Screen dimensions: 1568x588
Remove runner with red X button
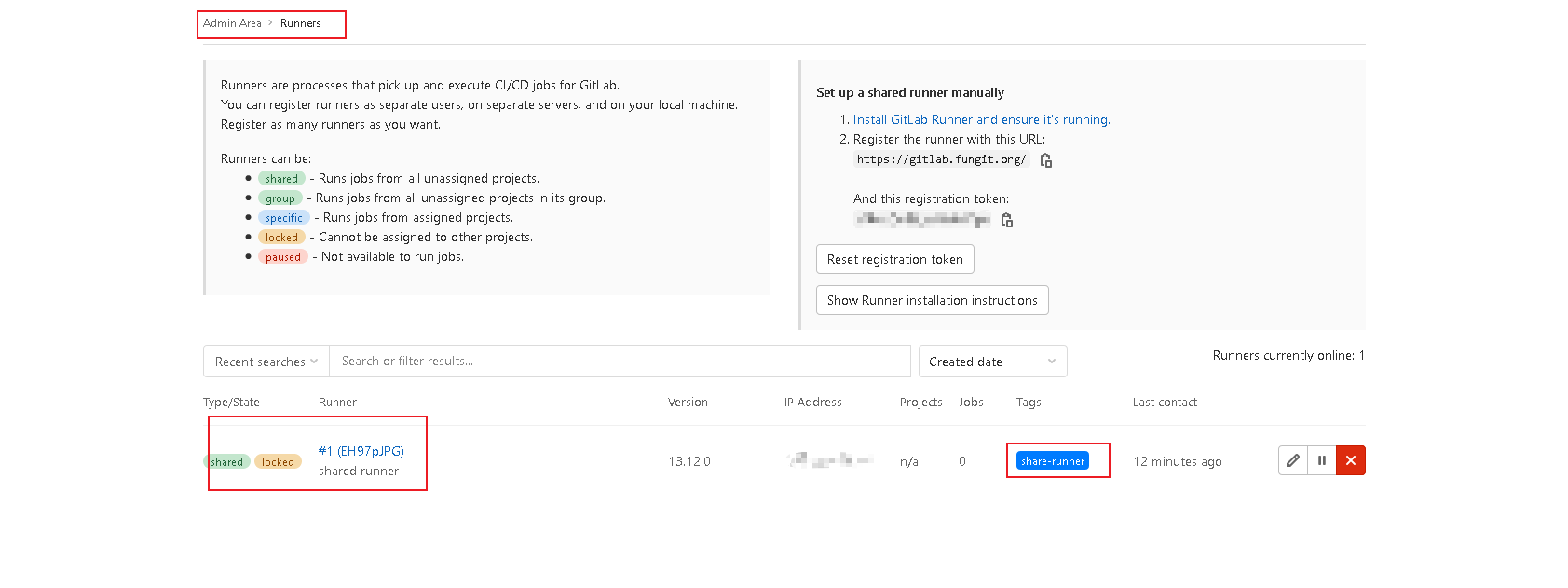(x=1351, y=460)
